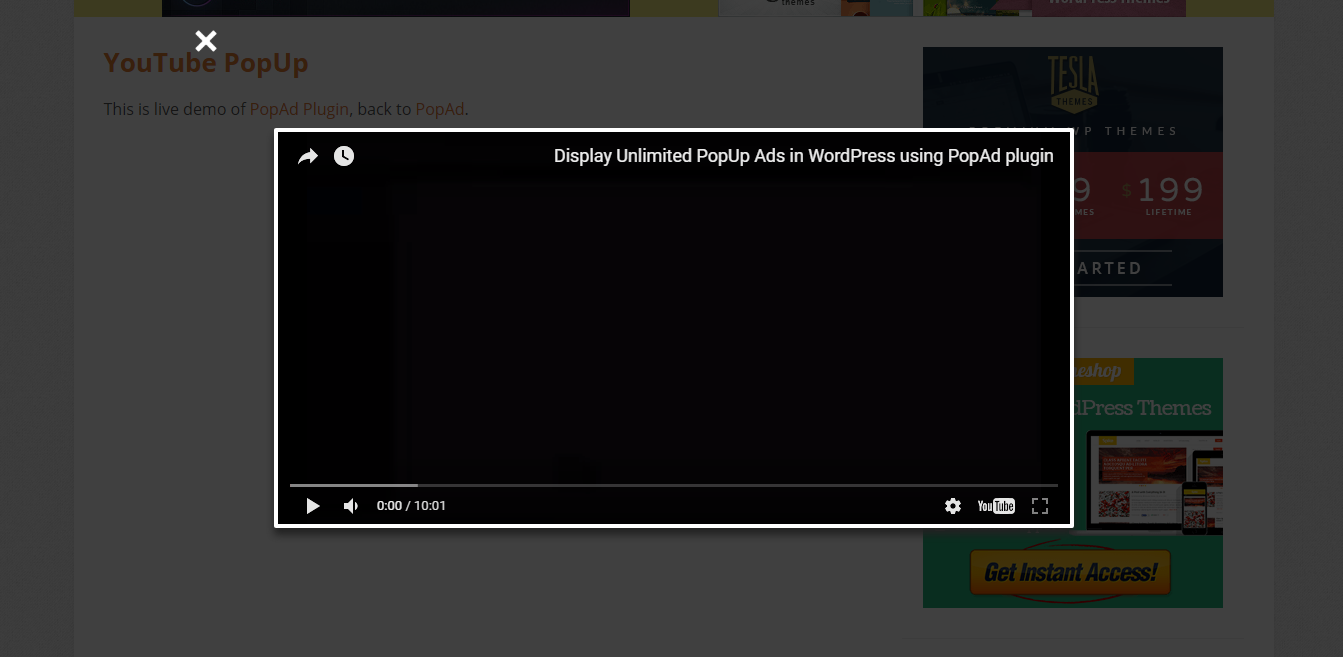
Task: Open the quality options via Settings gear
Action: 953,506
